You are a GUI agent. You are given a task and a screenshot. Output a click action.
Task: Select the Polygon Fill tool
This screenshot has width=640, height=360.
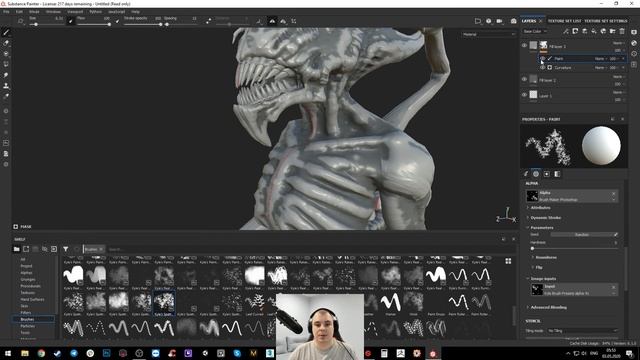[6, 64]
